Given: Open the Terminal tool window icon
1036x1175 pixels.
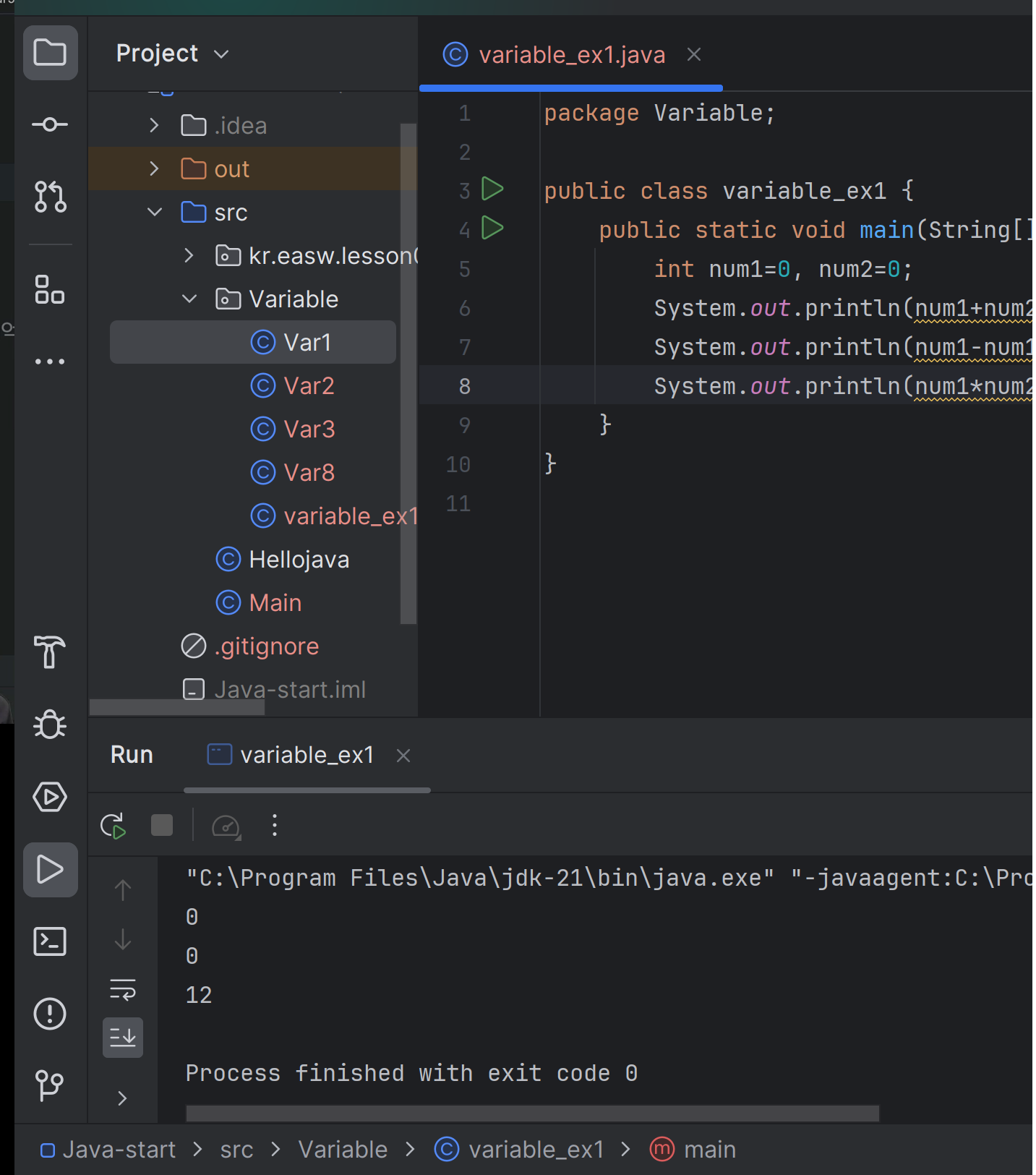Looking at the screenshot, I should tap(50, 941).
